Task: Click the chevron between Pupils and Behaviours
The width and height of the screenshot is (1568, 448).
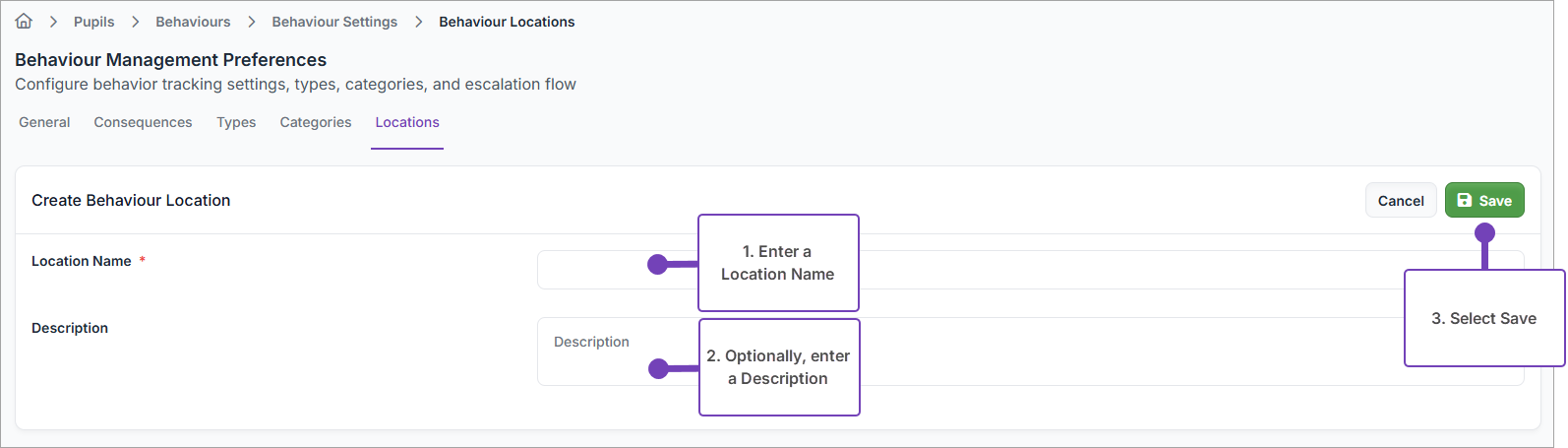Action: pos(135,22)
